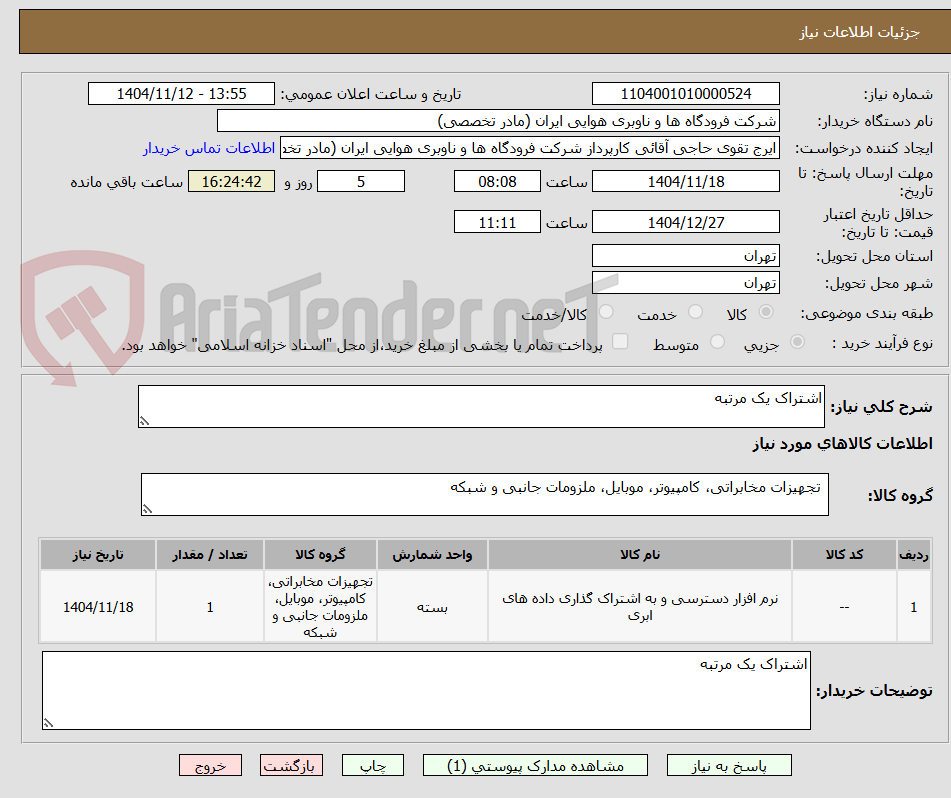951x798 pixels.
Task: Toggle the Islamic treasury payment checkbox
Action: point(620,341)
